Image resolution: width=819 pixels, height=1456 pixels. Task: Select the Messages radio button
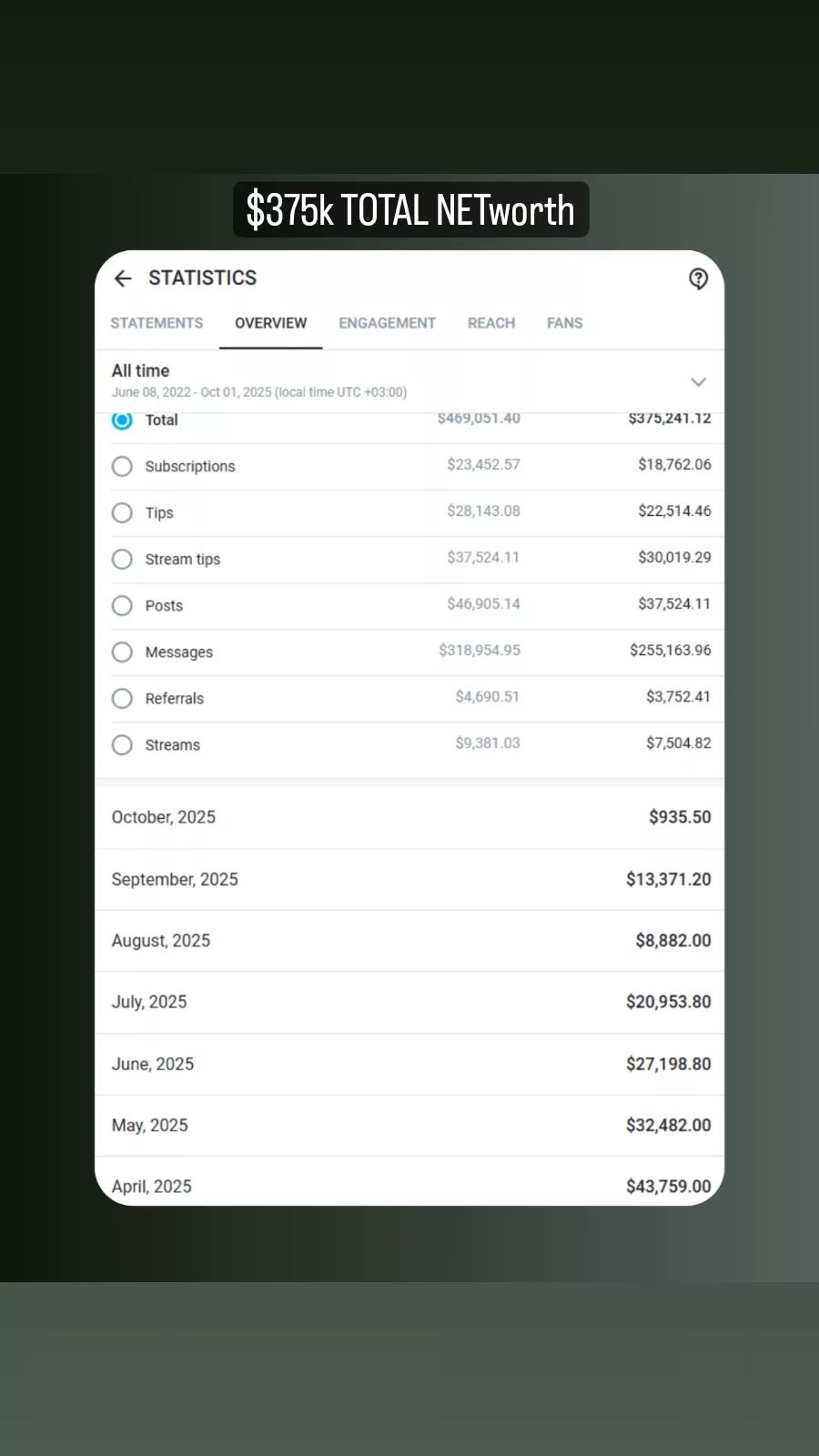pos(122,652)
